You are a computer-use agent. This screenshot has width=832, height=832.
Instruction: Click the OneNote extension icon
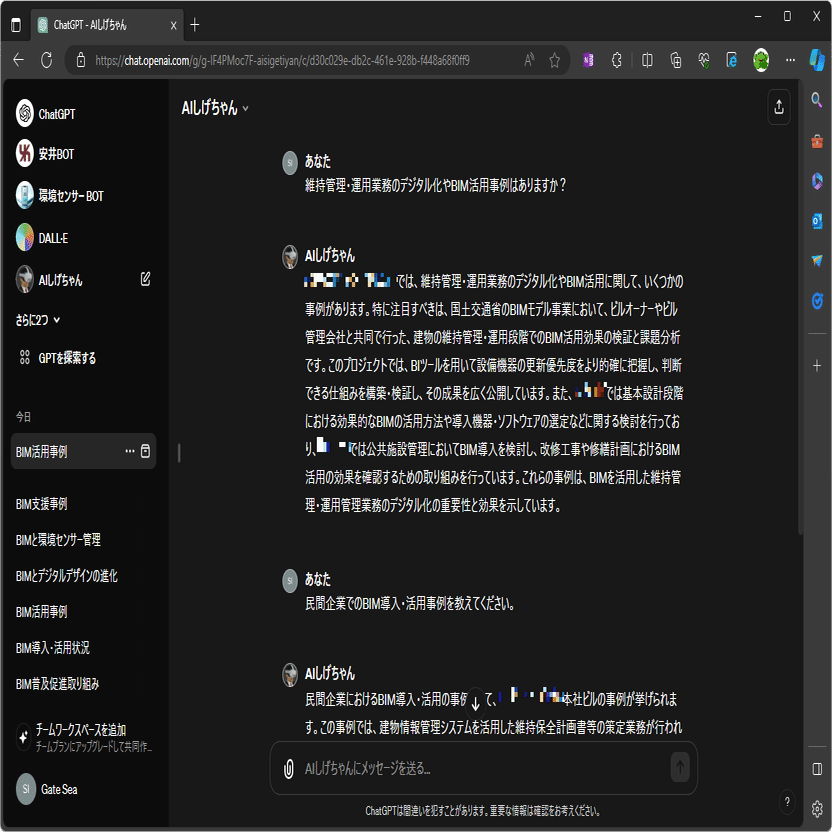[x=588, y=60]
